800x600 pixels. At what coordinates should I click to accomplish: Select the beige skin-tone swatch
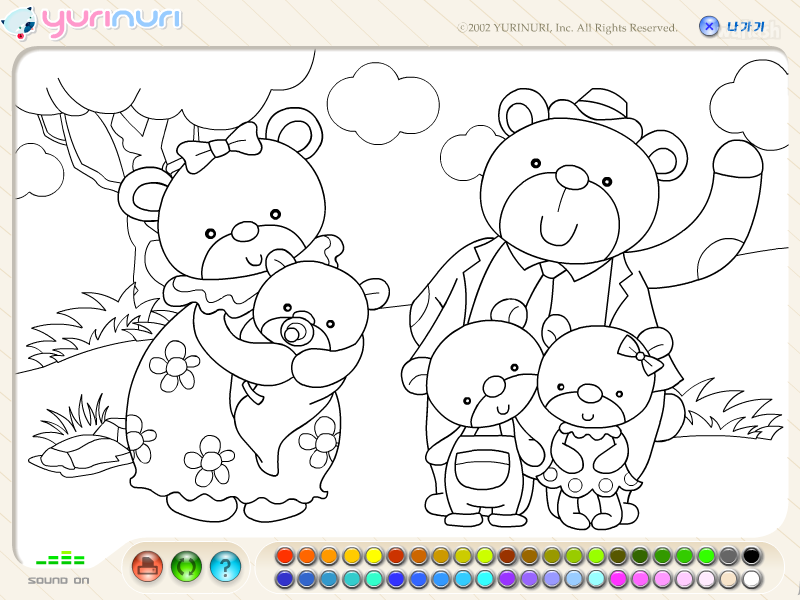[x=729, y=579]
